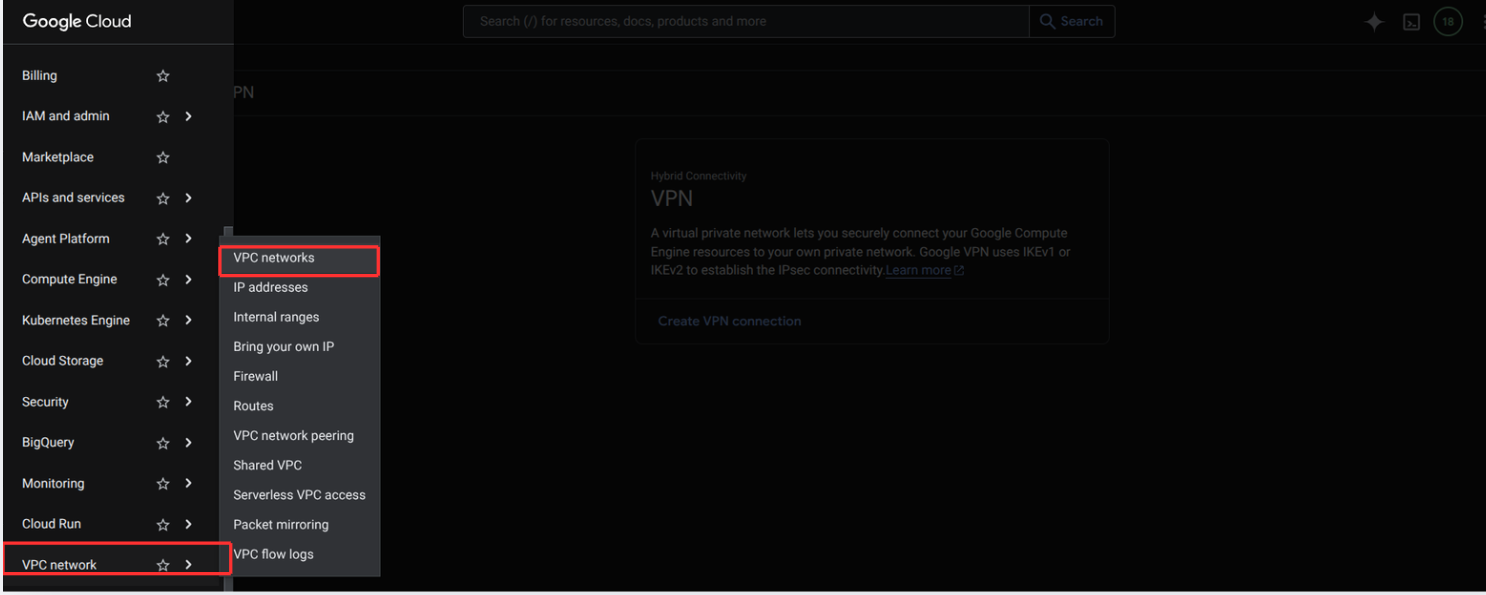Expand the Cloud Run submenu chevron

tap(188, 524)
